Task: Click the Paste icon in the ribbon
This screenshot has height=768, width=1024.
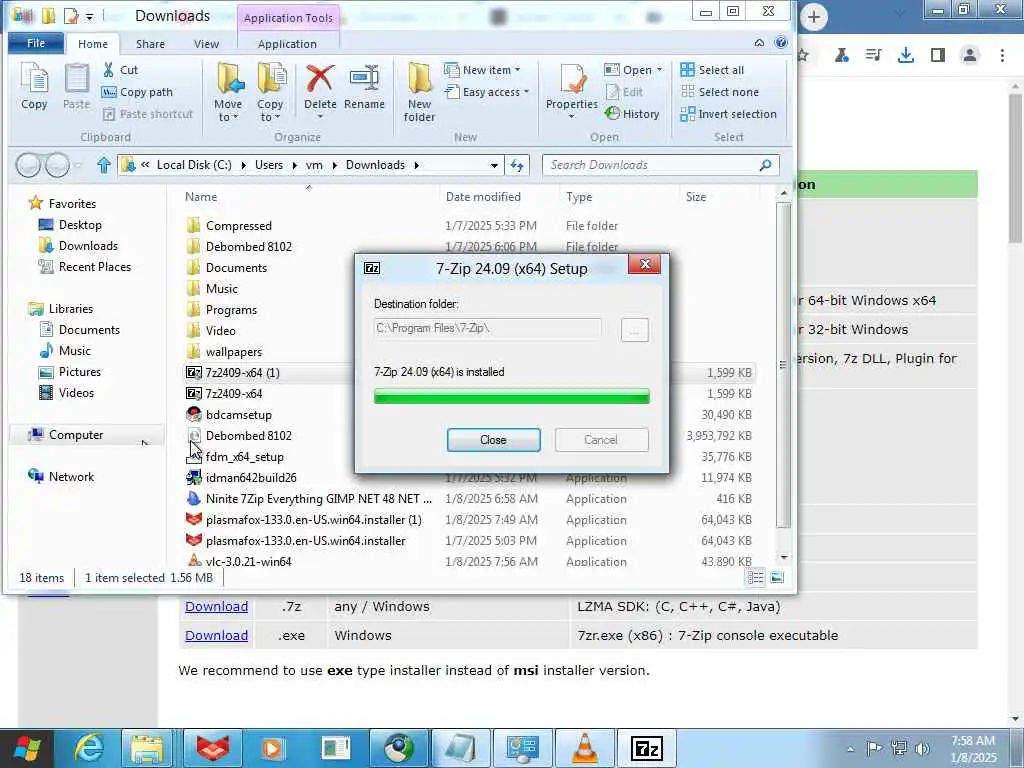Action: [x=76, y=87]
